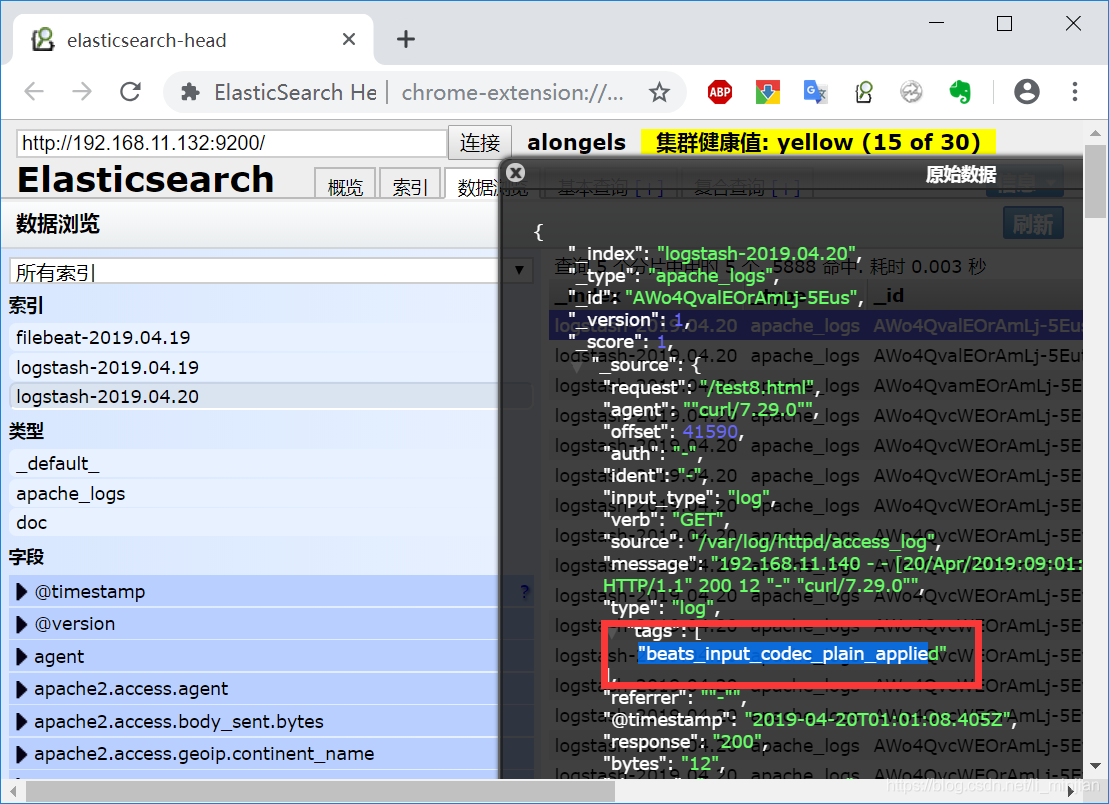
Task: Reload the page with refresh icon
Action: (130, 92)
